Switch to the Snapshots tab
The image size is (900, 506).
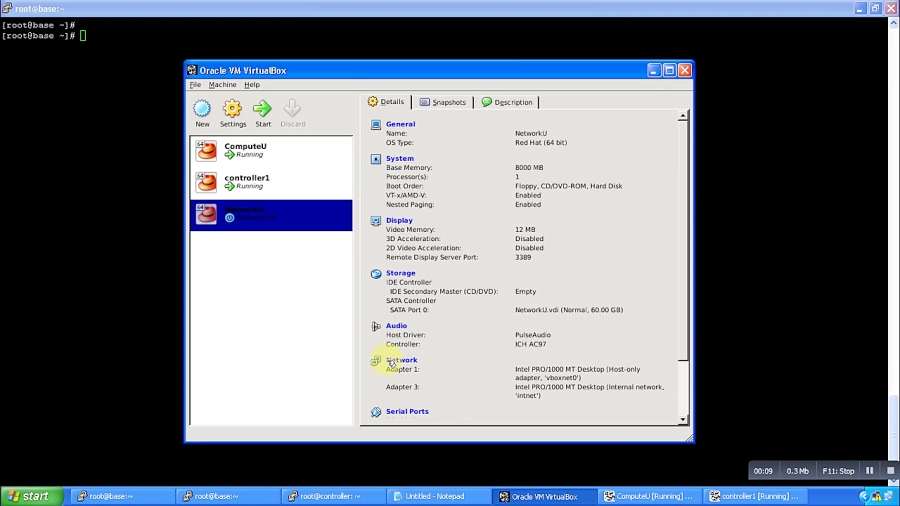tap(443, 102)
